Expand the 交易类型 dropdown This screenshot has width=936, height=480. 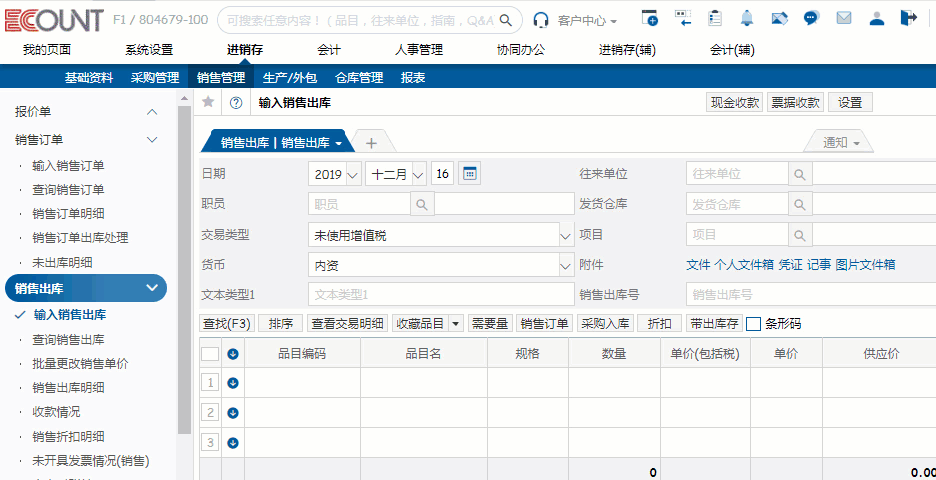564,235
